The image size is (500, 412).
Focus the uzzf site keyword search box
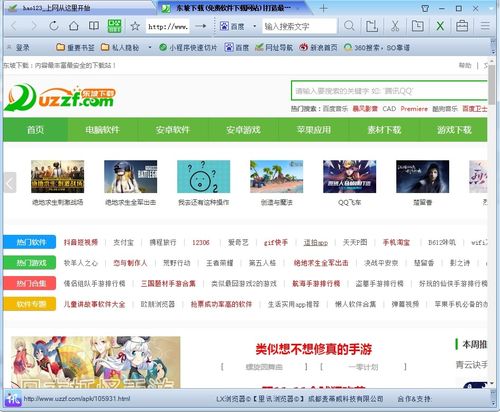pyautogui.click(x=389, y=91)
